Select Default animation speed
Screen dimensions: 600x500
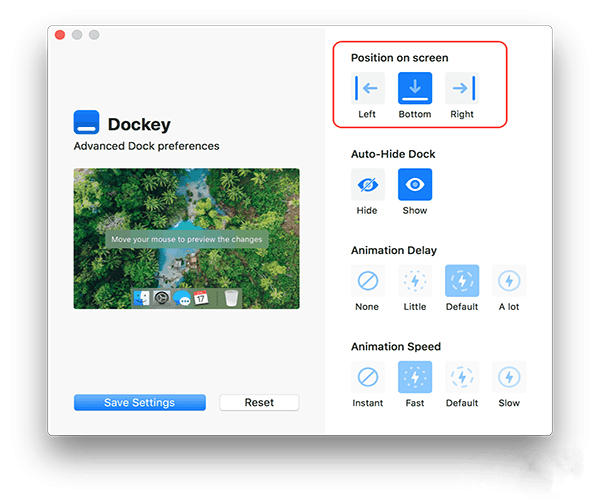coord(462,377)
